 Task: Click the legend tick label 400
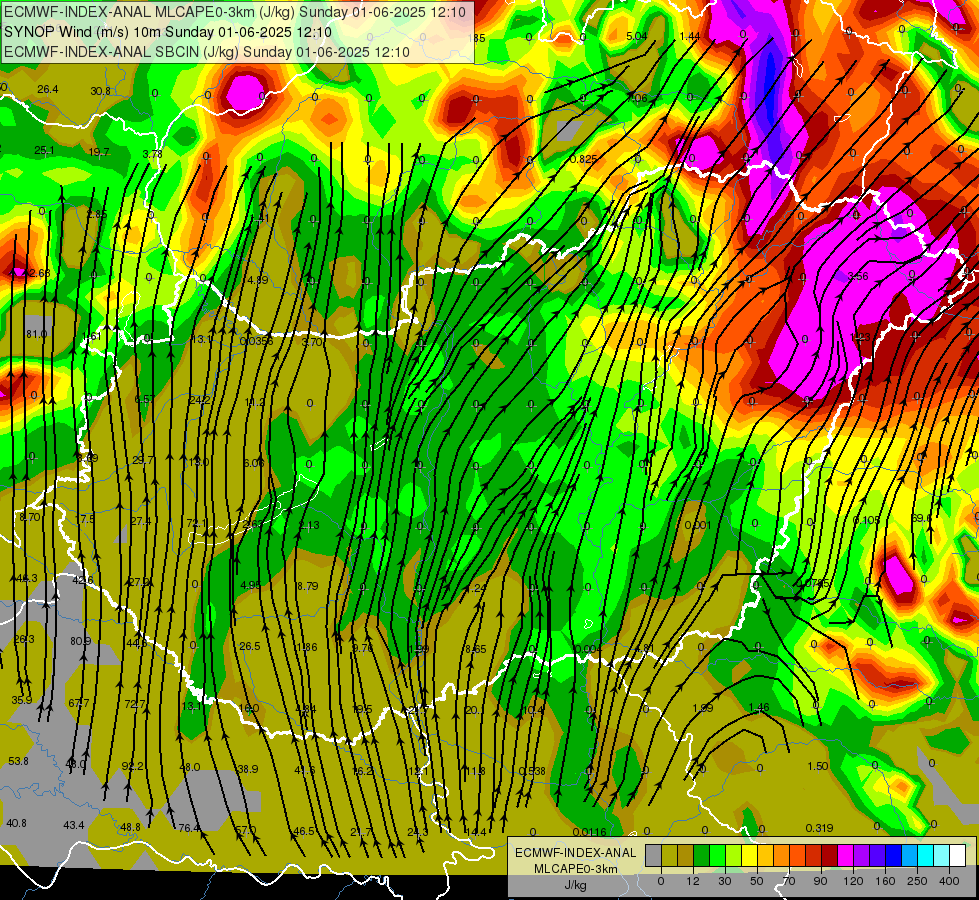(949, 881)
